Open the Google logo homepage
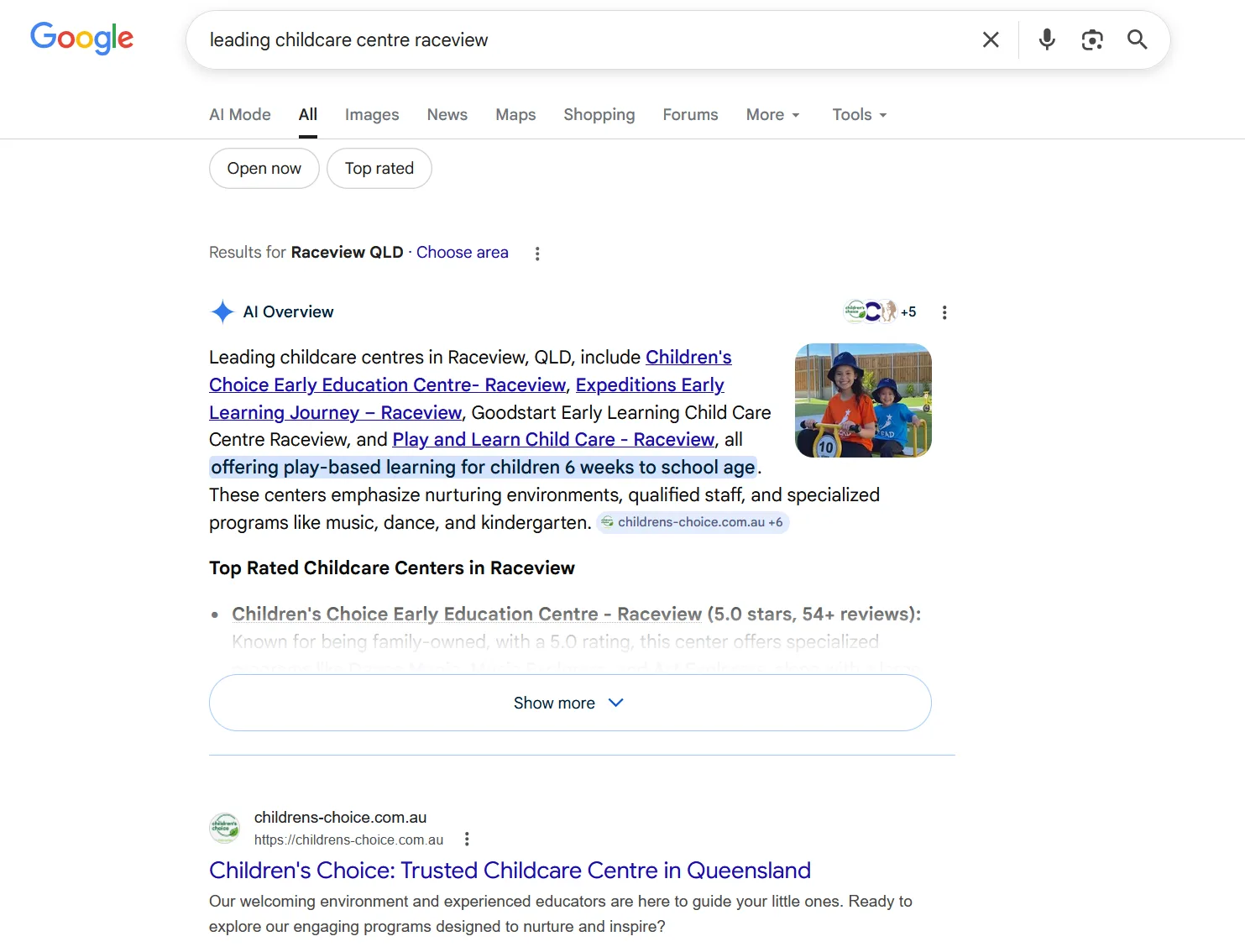This screenshot has width=1245, height=952. point(81,38)
